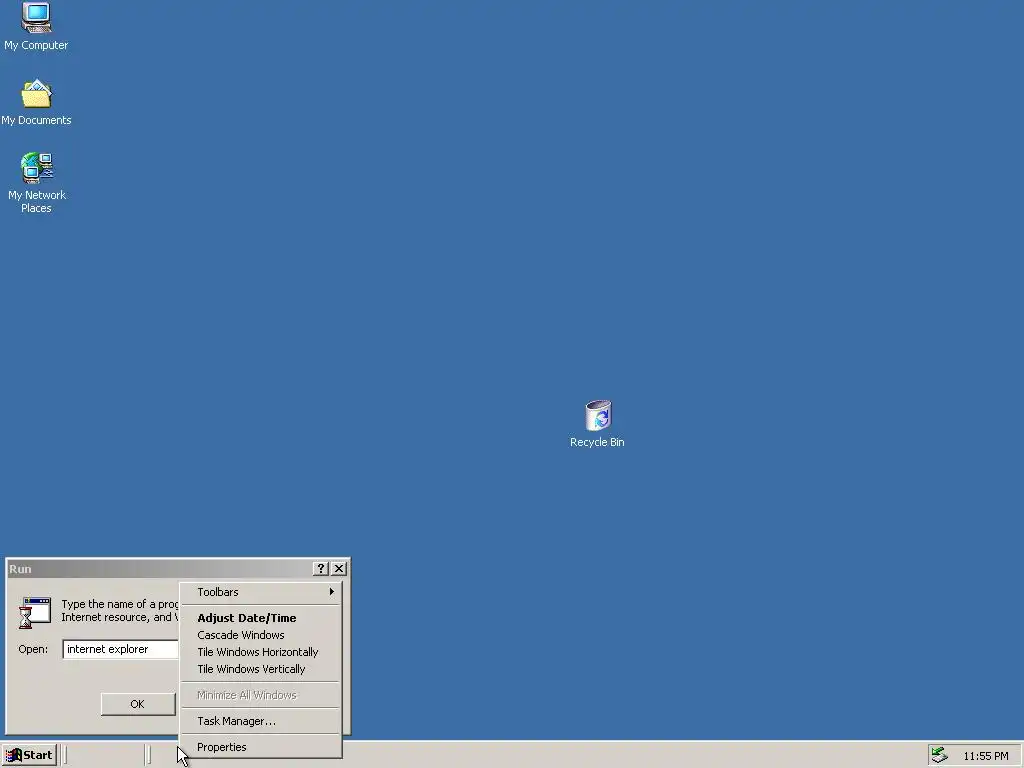Click the 11:55 PM taskbar clock
This screenshot has width=1024, height=768.
(985, 756)
